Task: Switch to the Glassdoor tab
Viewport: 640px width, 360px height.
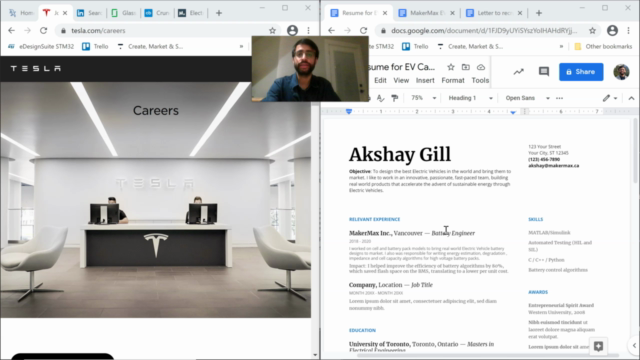Action: point(123,13)
